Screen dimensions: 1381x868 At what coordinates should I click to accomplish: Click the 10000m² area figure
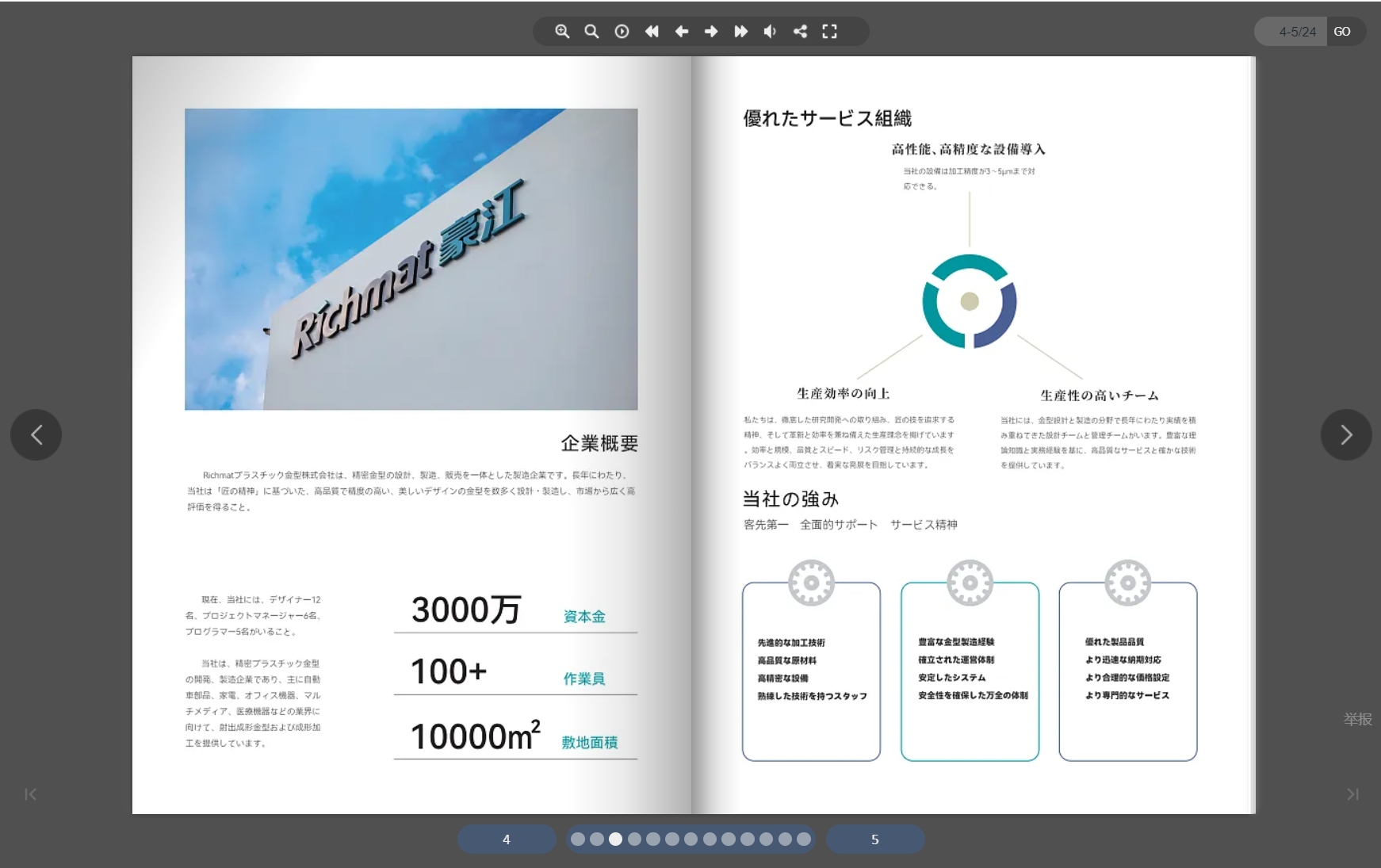(476, 735)
